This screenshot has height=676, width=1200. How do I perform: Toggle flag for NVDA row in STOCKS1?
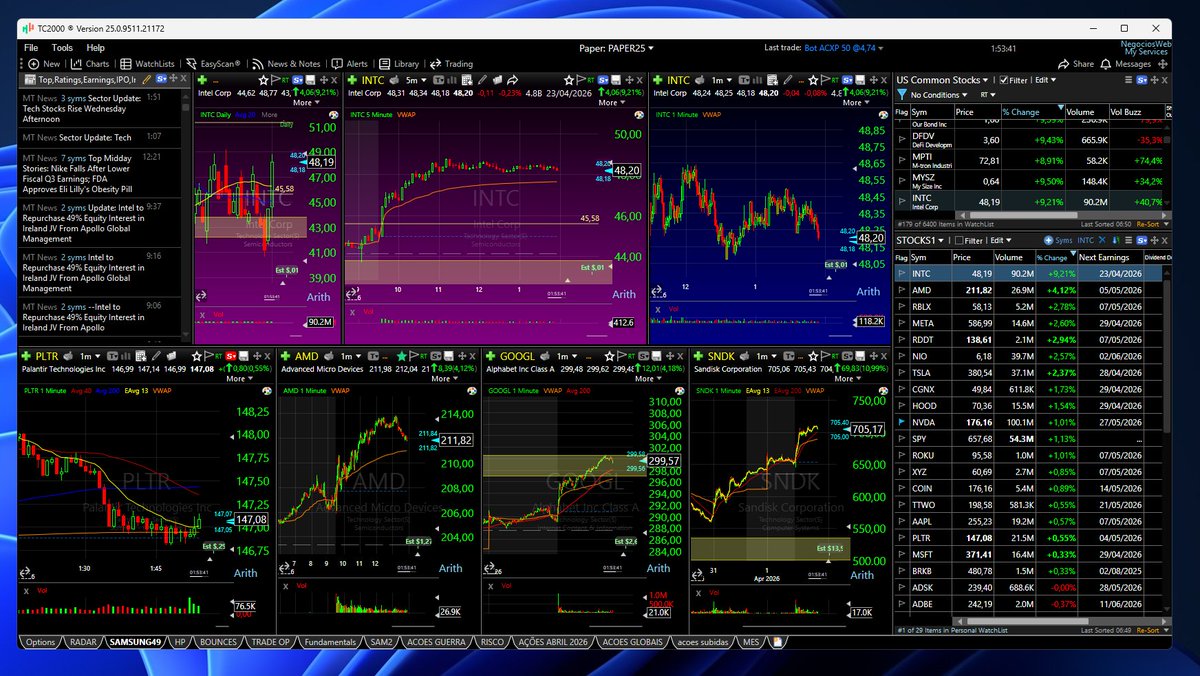click(903, 422)
